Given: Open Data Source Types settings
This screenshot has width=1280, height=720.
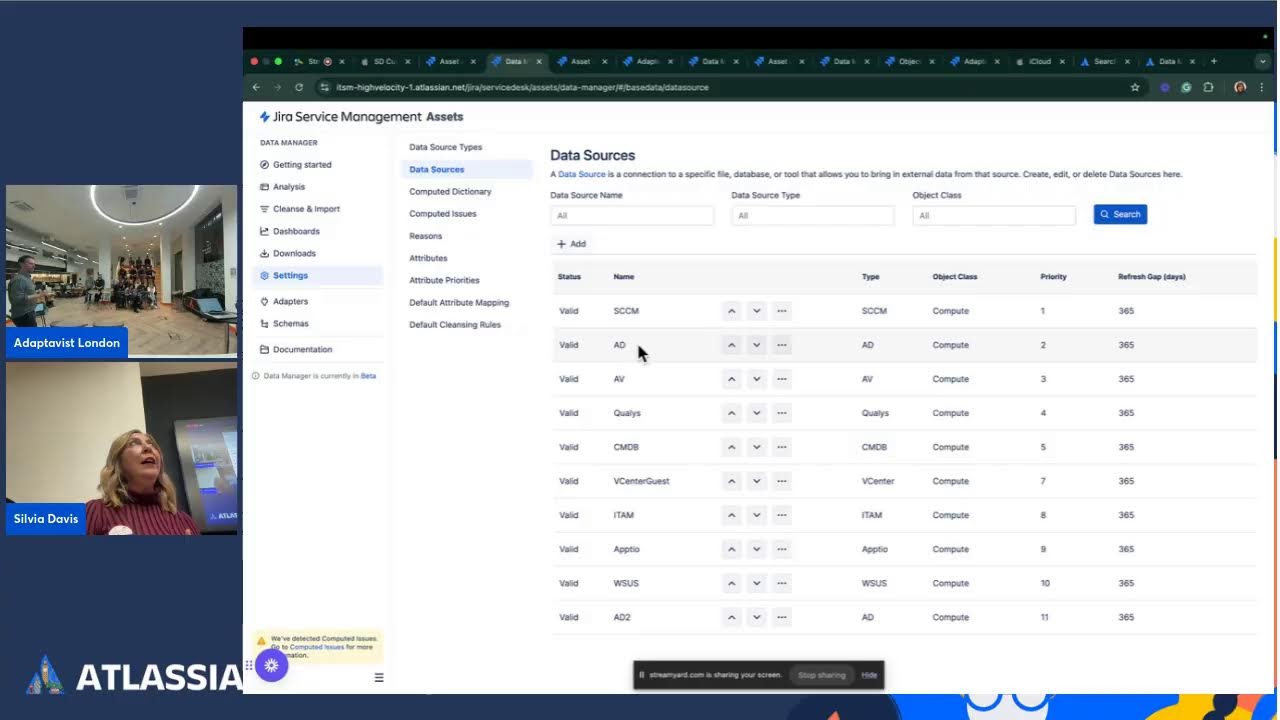Looking at the screenshot, I should [445, 147].
